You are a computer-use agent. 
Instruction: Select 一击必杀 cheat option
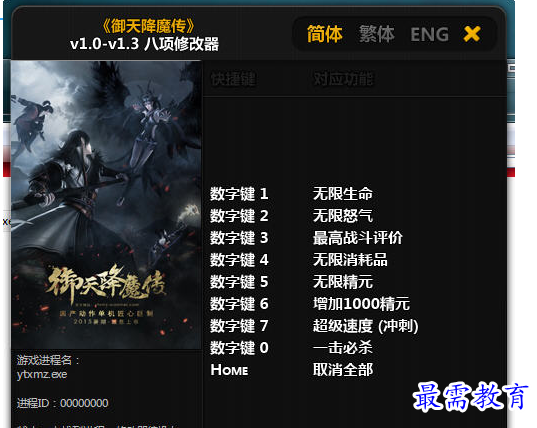coord(343,348)
